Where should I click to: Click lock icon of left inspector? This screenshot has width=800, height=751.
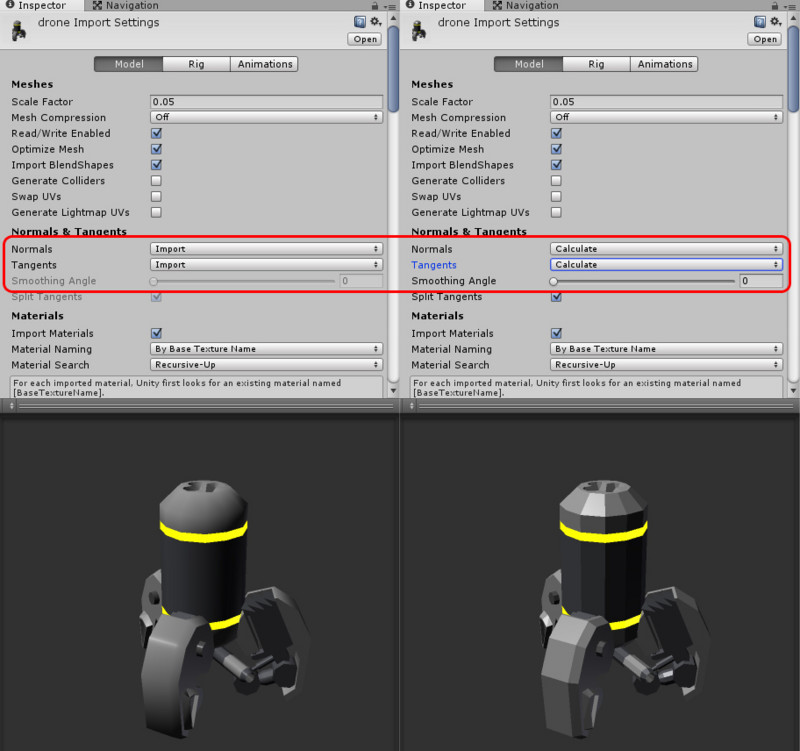coord(375,6)
